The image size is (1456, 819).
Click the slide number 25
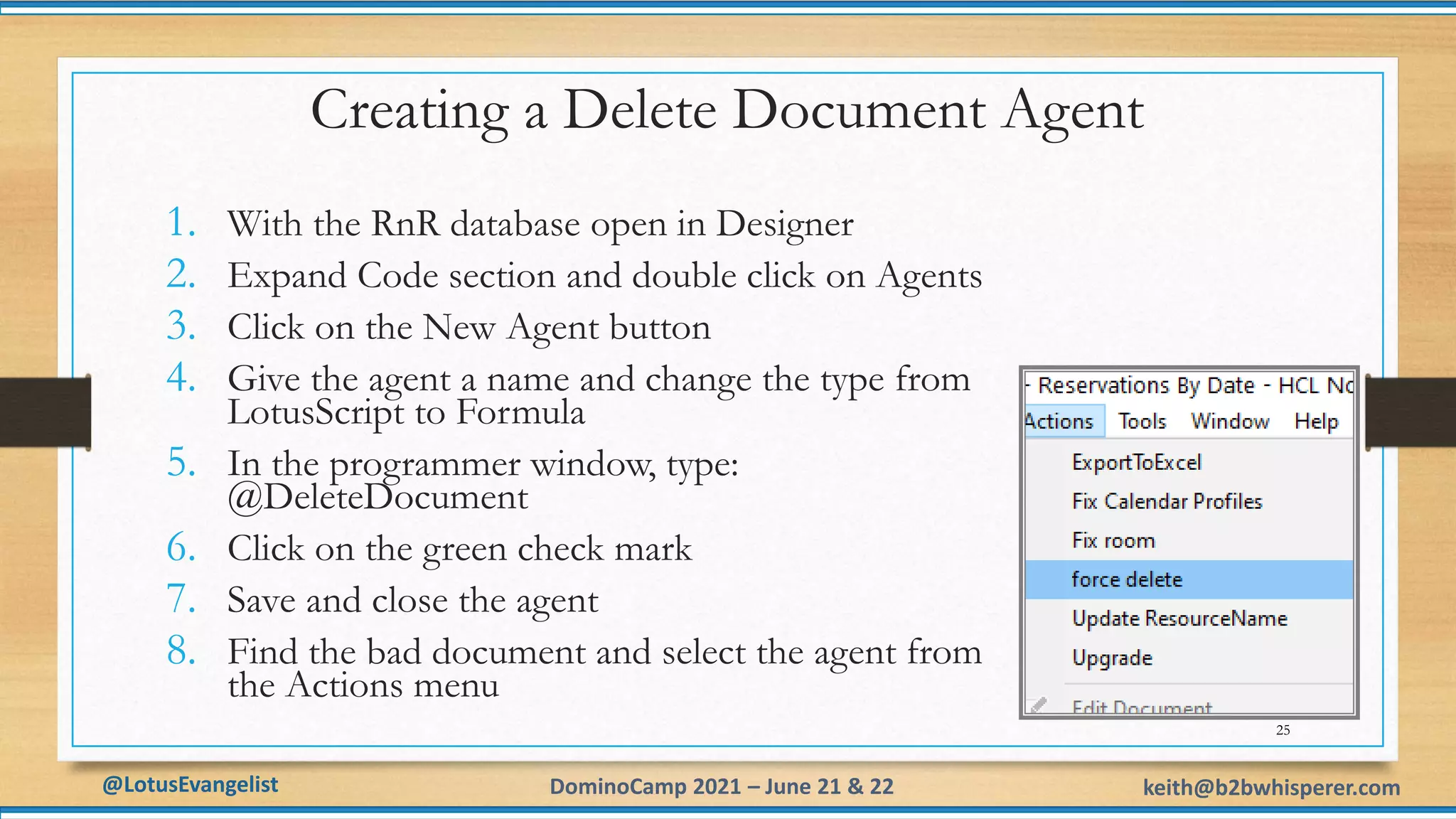point(1283,730)
